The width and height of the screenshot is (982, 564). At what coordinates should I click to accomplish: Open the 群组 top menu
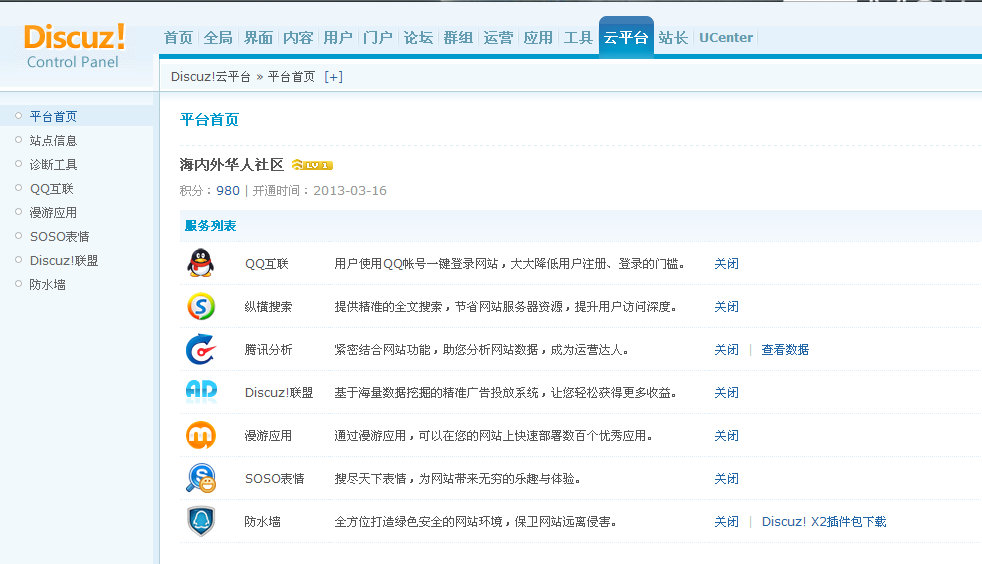point(458,38)
